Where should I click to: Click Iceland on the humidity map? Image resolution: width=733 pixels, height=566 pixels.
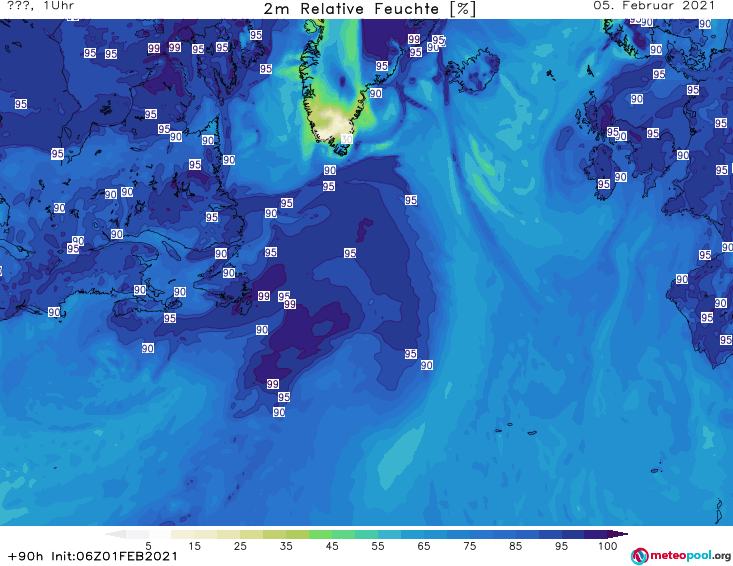click(473, 71)
